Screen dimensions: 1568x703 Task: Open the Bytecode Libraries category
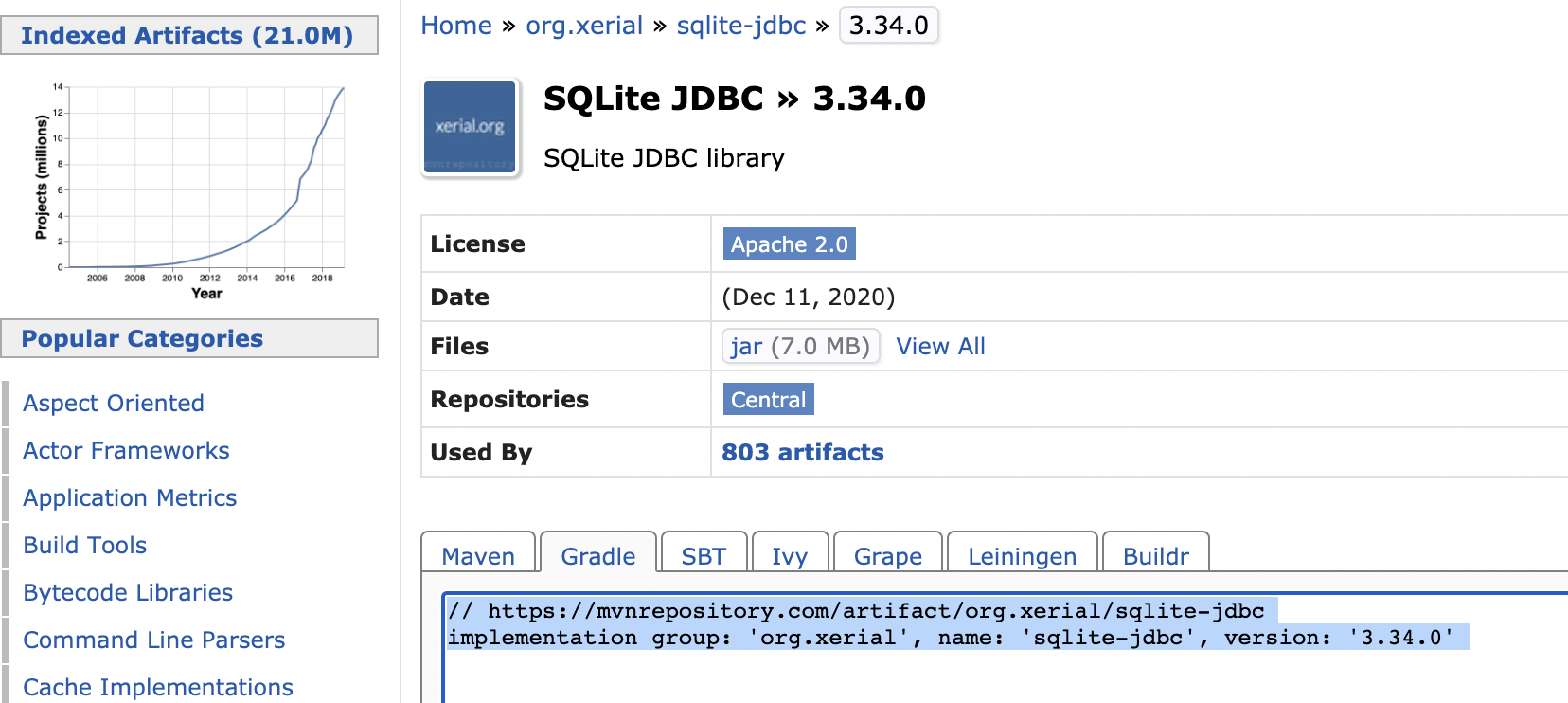click(128, 592)
